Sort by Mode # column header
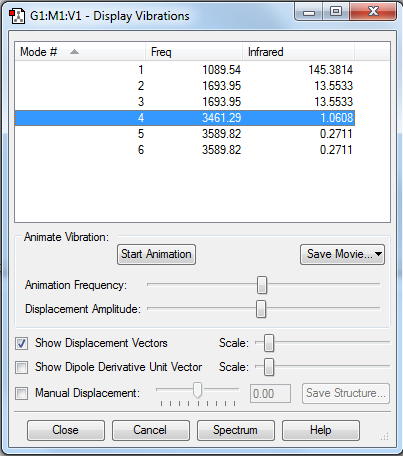 point(80,52)
